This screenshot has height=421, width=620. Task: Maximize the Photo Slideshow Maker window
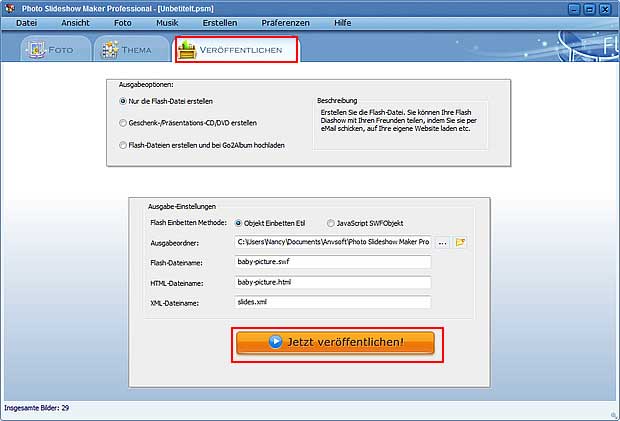point(589,9)
